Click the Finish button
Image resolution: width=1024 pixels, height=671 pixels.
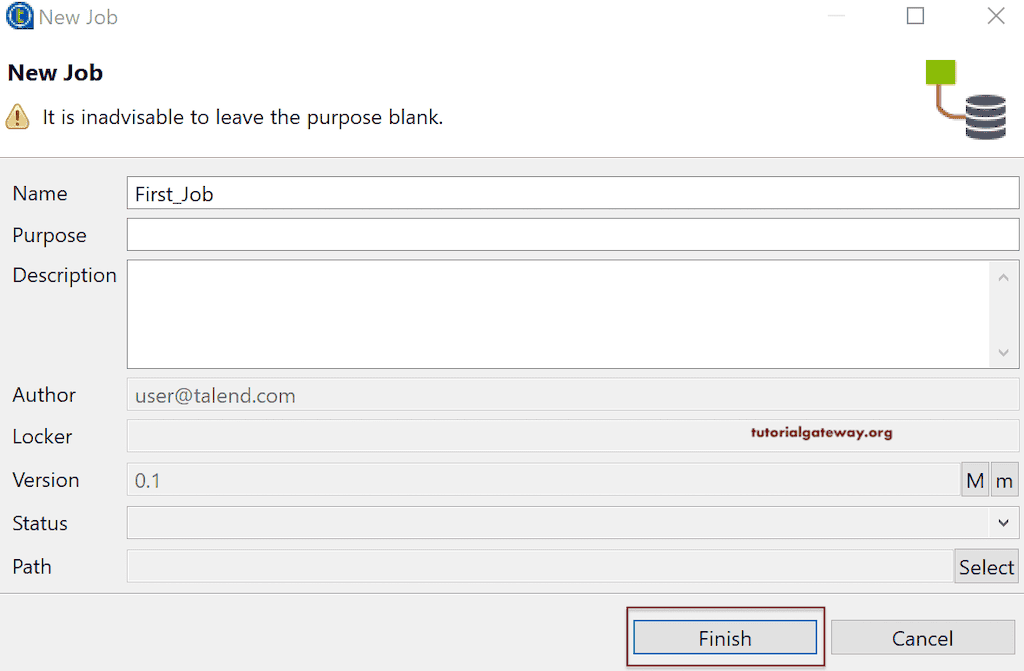[725, 638]
